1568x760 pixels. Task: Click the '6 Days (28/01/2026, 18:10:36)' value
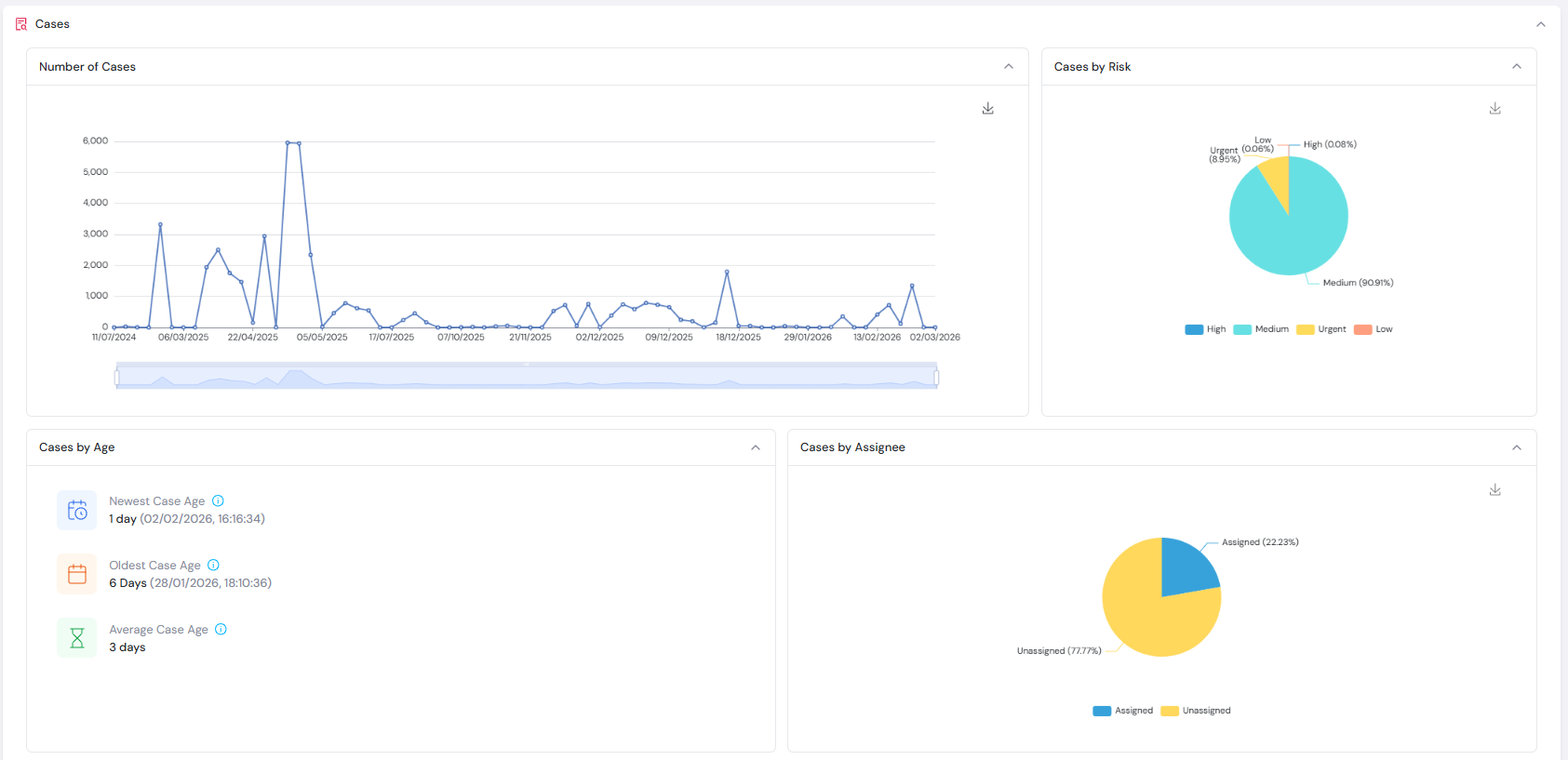pos(191,583)
